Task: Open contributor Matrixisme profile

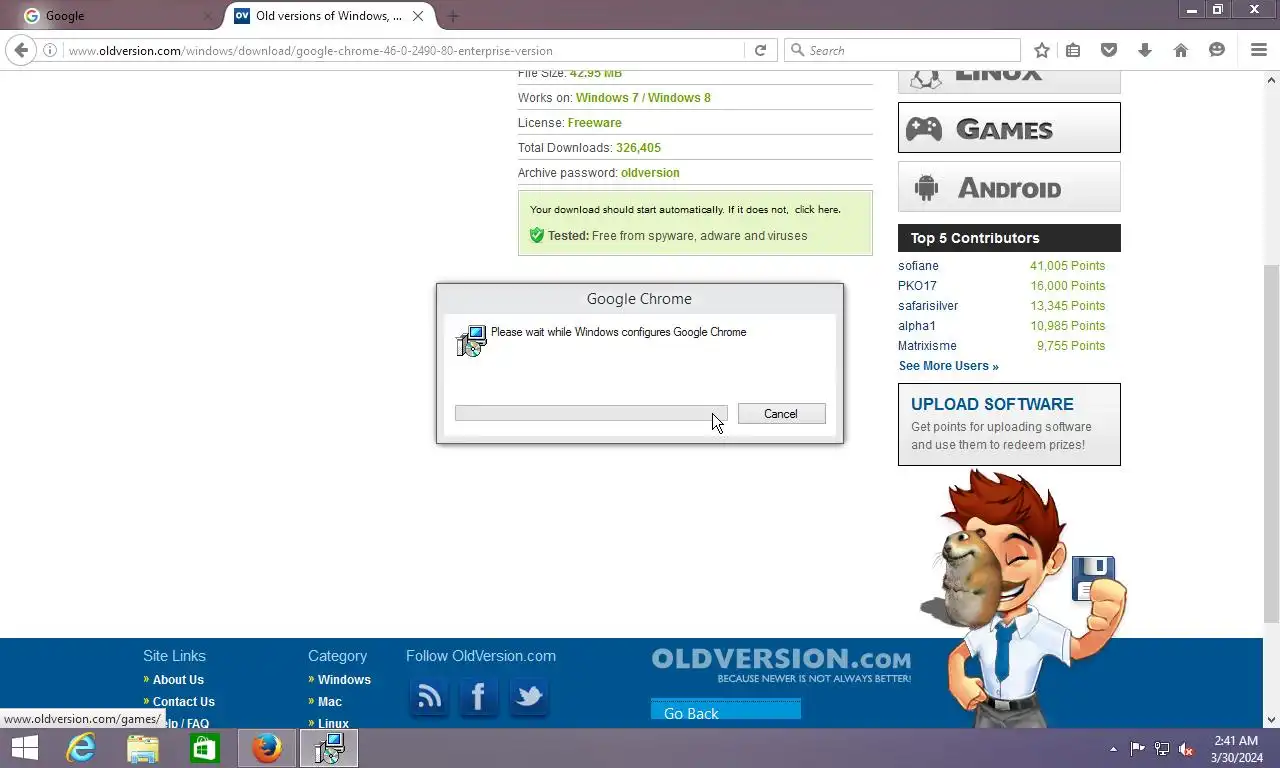Action: [x=927, y=346]
